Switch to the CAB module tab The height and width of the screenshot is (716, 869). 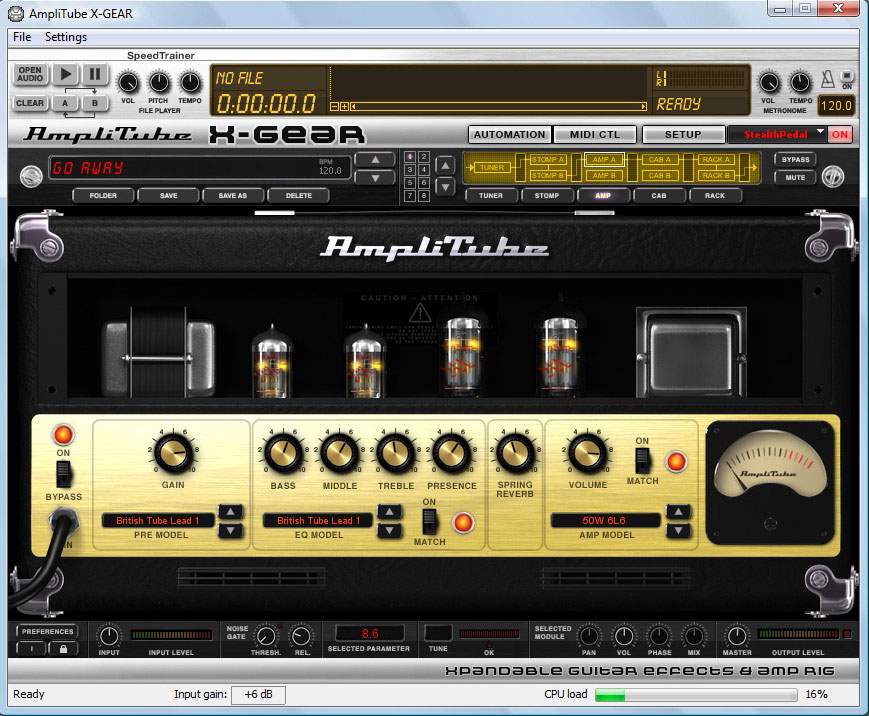pos(659,196)
